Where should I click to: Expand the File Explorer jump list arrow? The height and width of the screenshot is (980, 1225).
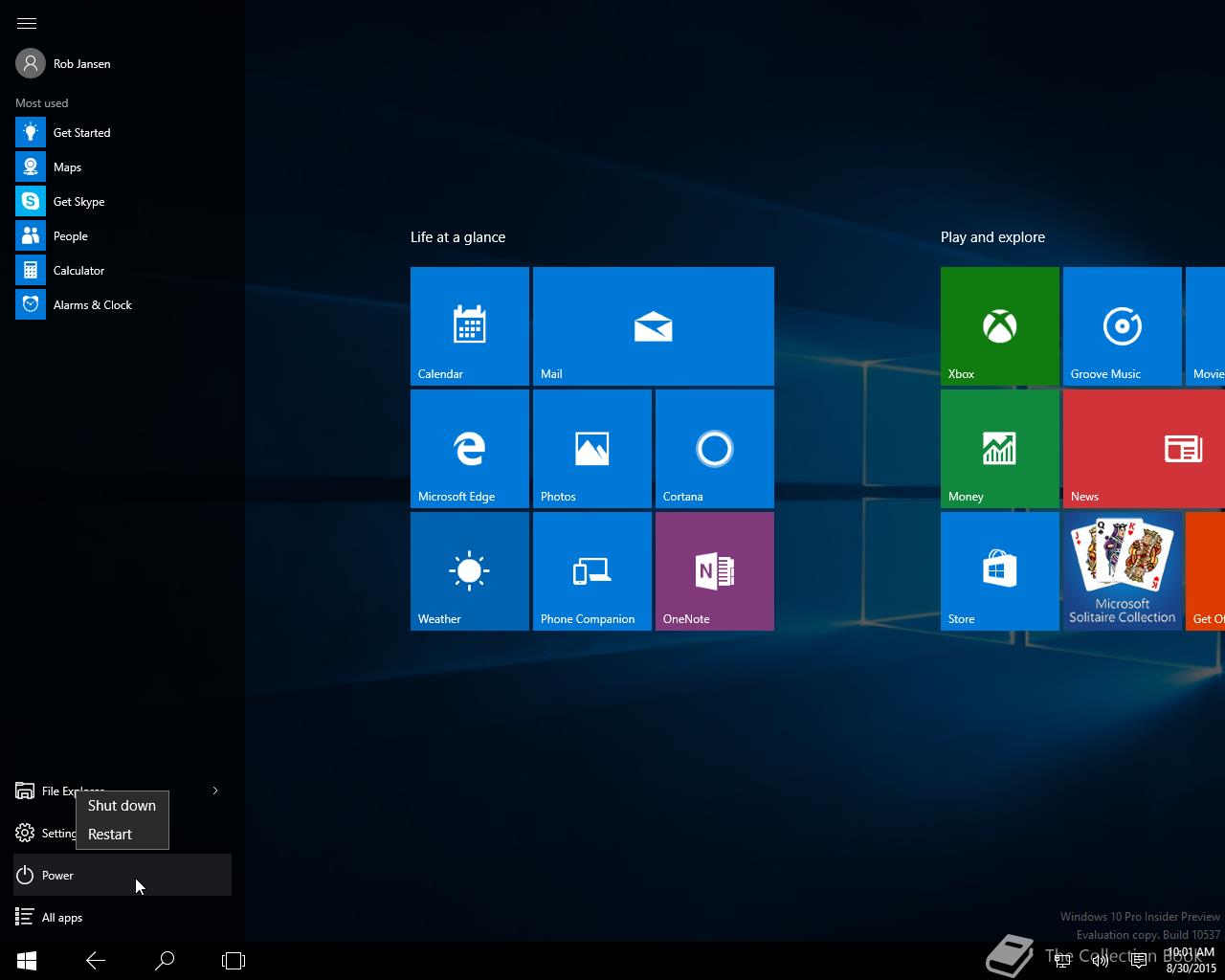point(215,791)
